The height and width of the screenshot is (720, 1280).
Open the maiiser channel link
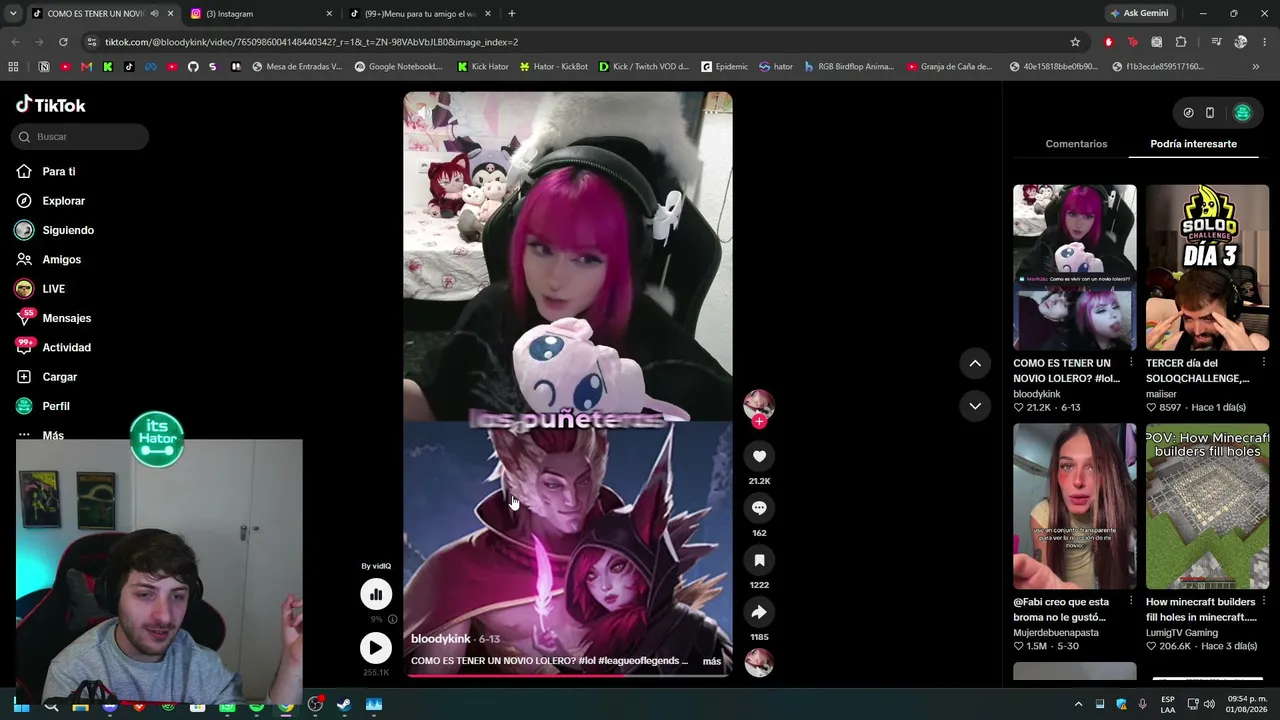[x=1163, y=394]
